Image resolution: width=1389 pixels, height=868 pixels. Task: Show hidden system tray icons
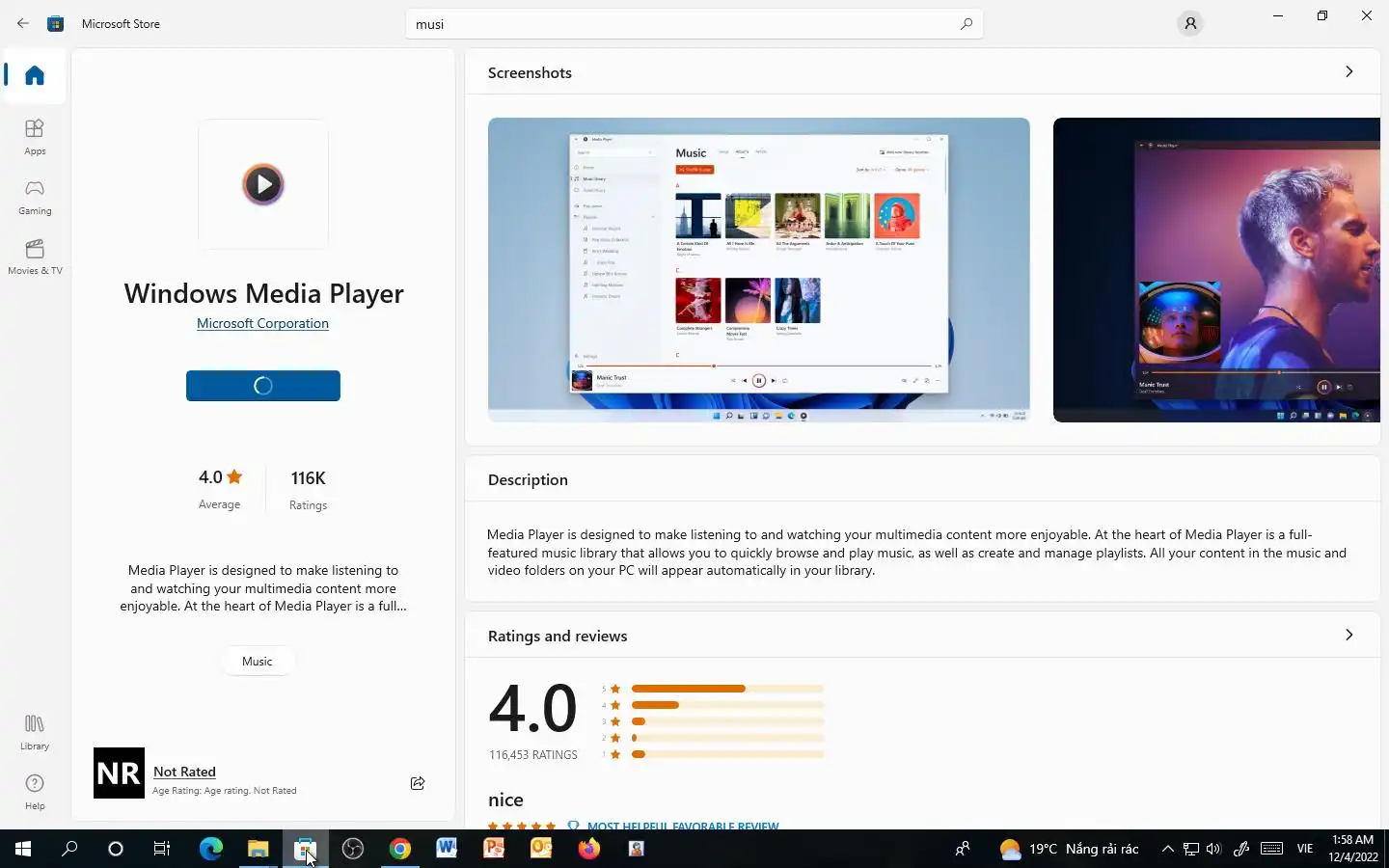click(1167, 849)
